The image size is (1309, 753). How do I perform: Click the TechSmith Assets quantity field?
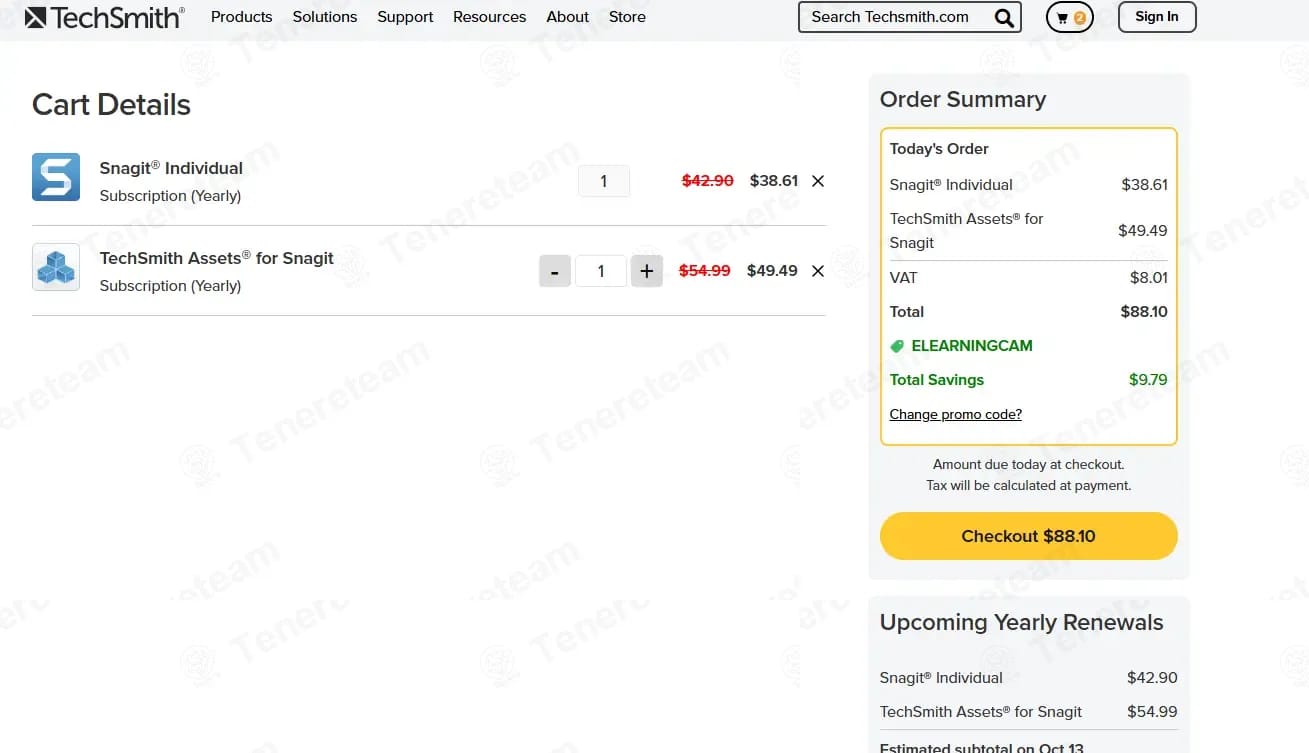click(601, 271)
